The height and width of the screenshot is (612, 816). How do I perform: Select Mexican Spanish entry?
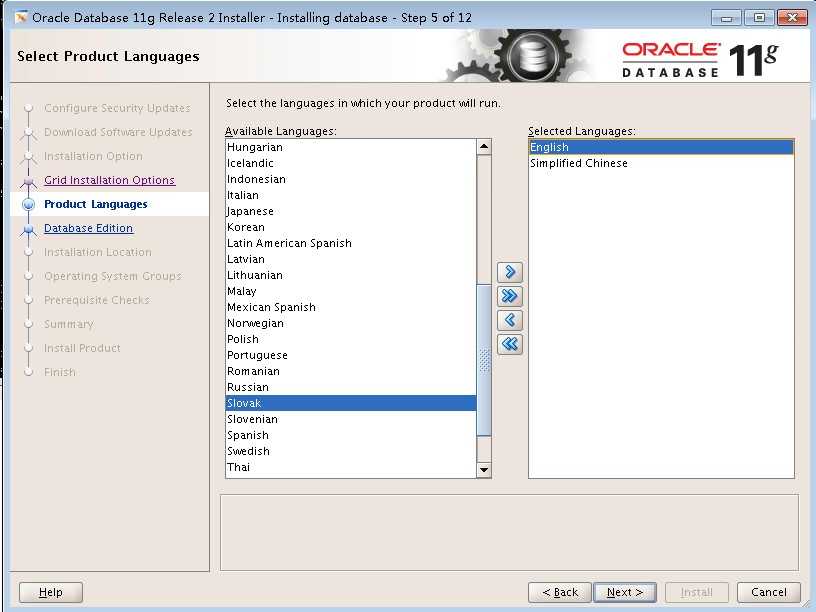click(x=351, y=307)
